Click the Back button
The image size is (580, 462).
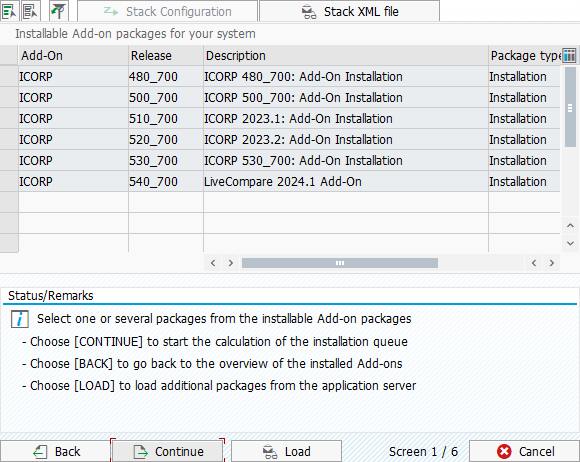(x=55, y=452)
